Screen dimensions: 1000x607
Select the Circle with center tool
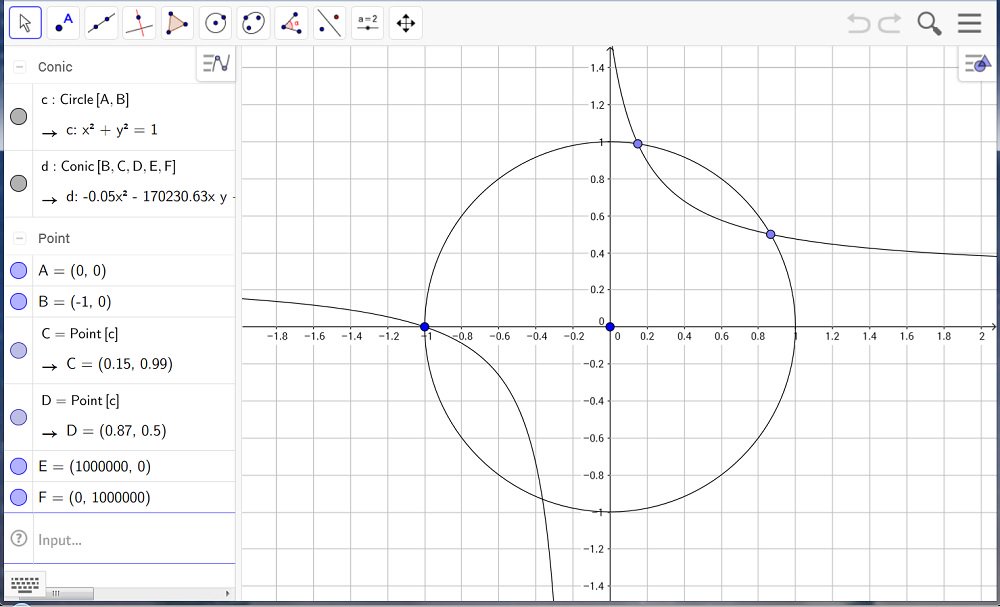coord(216,24)
